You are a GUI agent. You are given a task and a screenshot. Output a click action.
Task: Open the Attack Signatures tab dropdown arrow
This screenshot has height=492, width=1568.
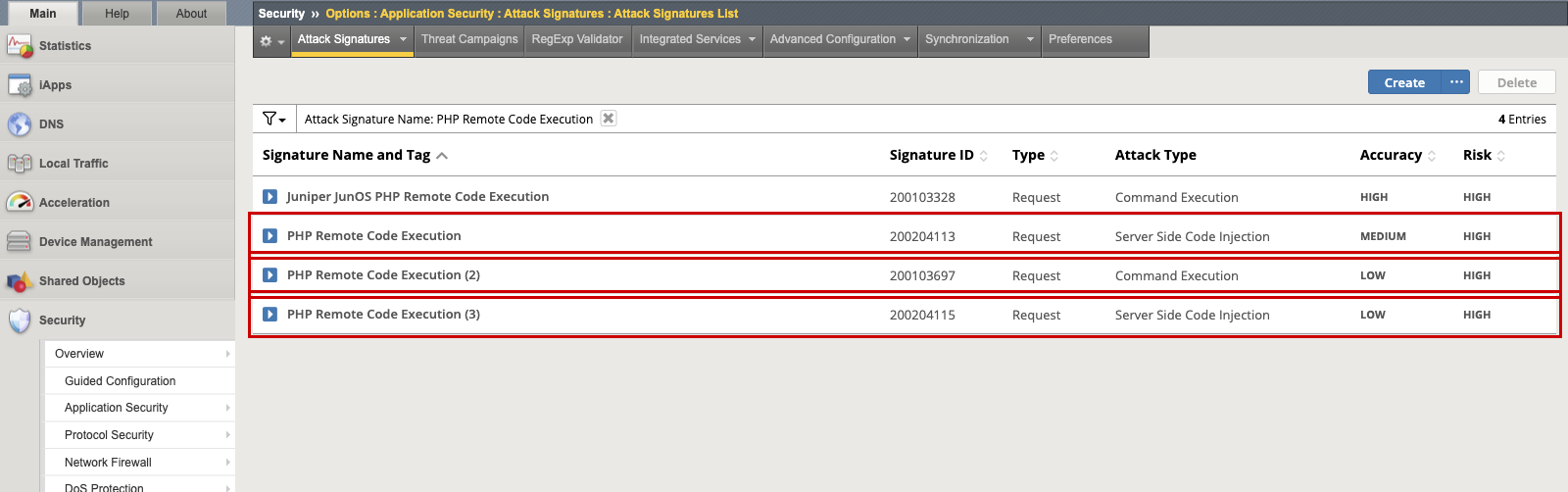point(403,40)
